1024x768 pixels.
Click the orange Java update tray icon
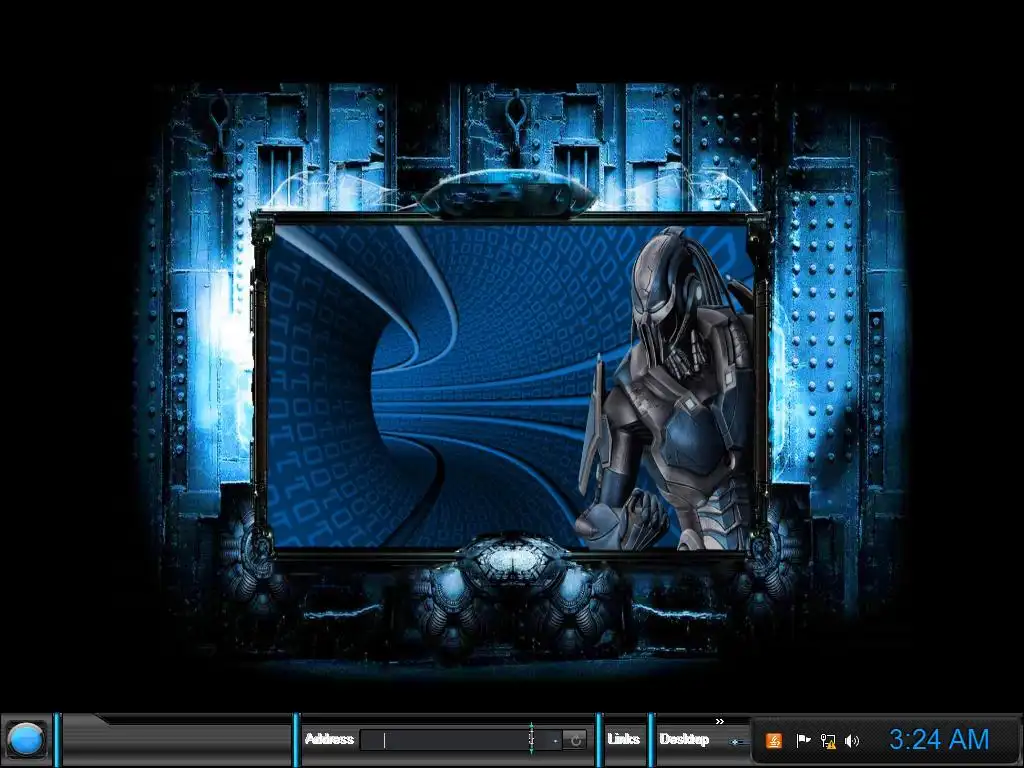click(774, 741)
